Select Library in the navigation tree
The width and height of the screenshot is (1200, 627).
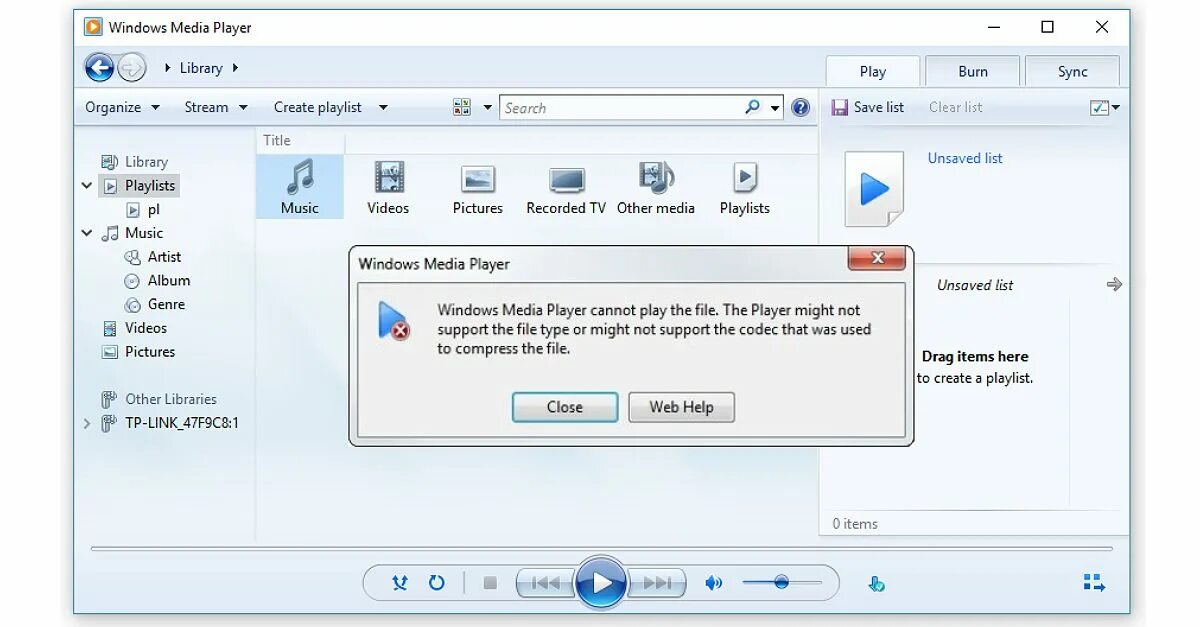[x=135, y=161]
